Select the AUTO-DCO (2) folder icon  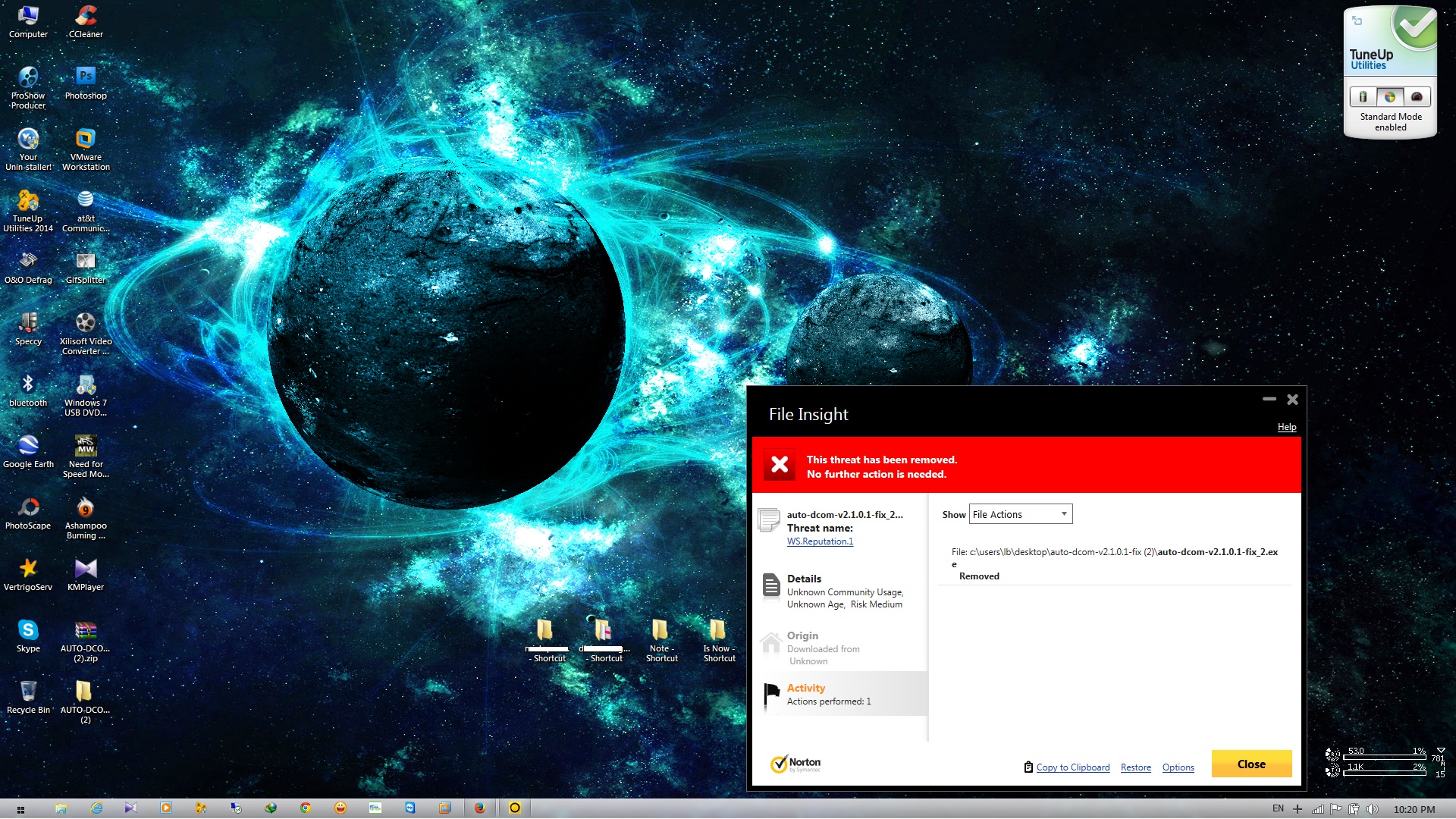[x=86, y=702]
